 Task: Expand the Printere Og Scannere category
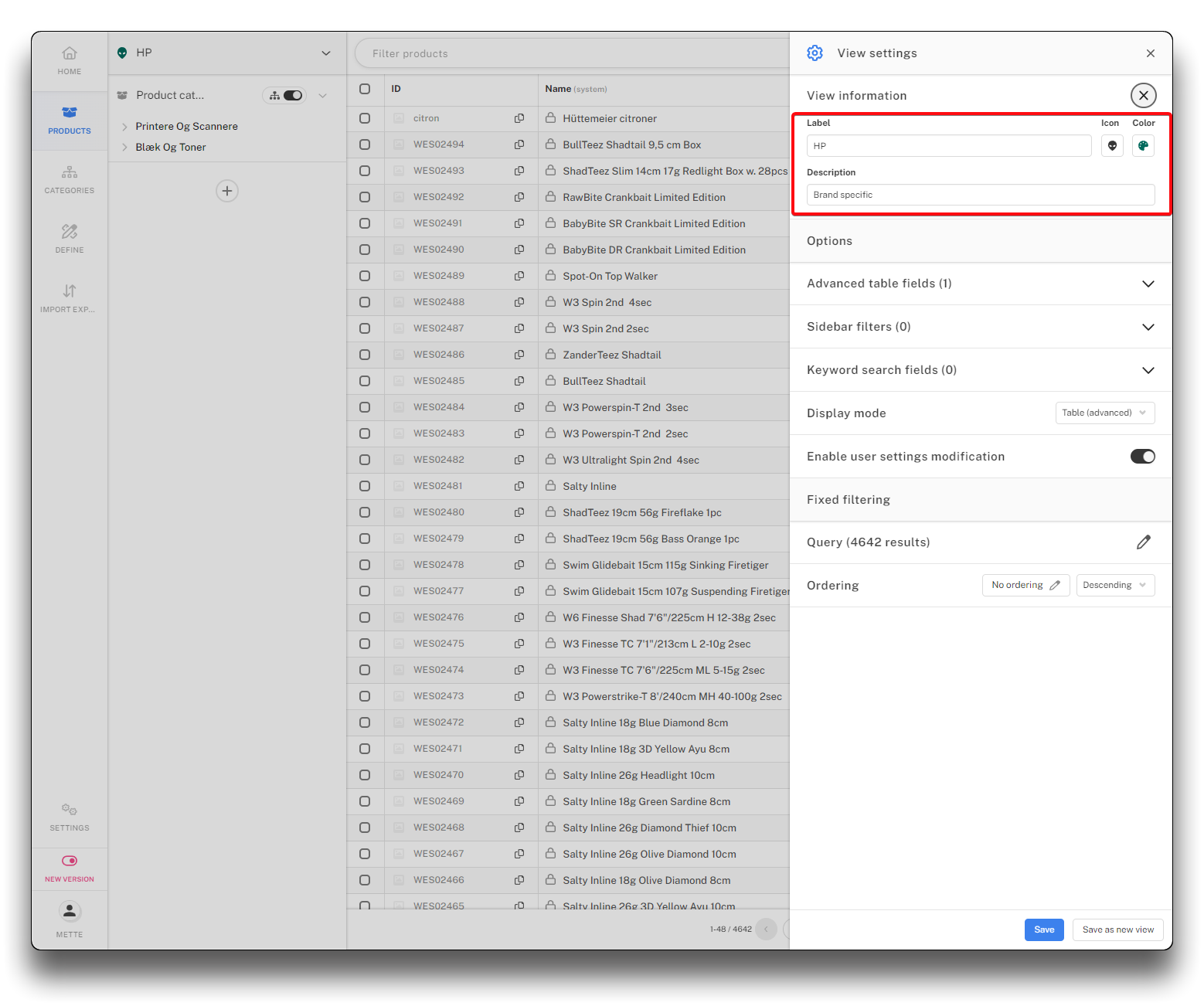click(x=124, y=127)
